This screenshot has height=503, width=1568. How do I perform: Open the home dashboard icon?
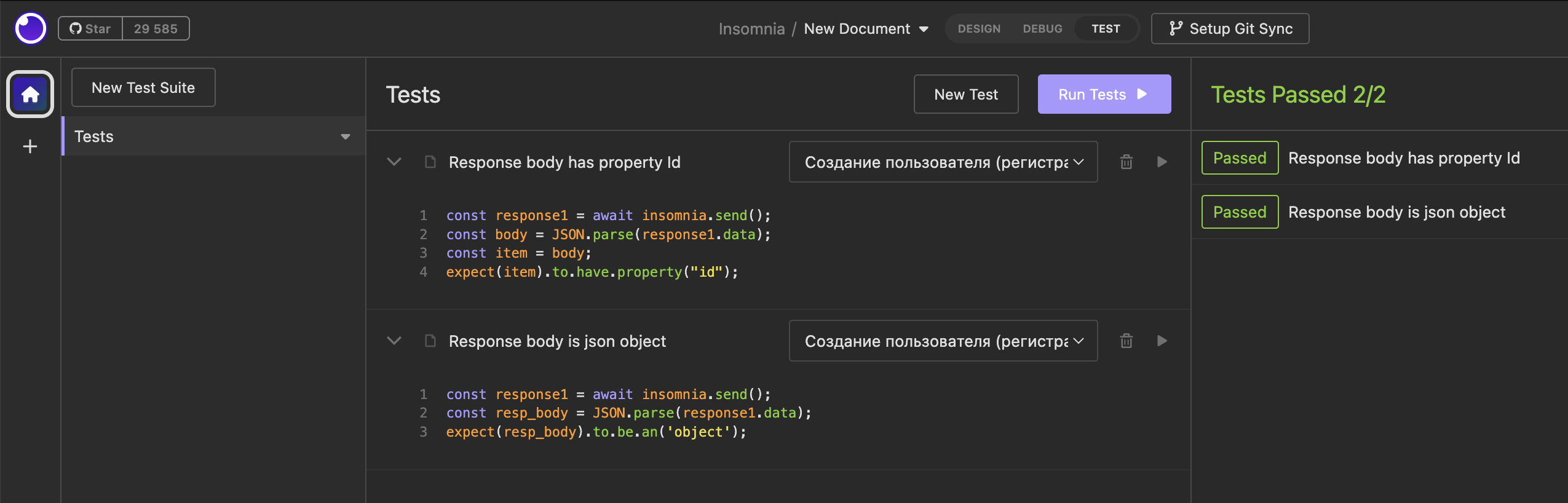click(x=30, y=94)
